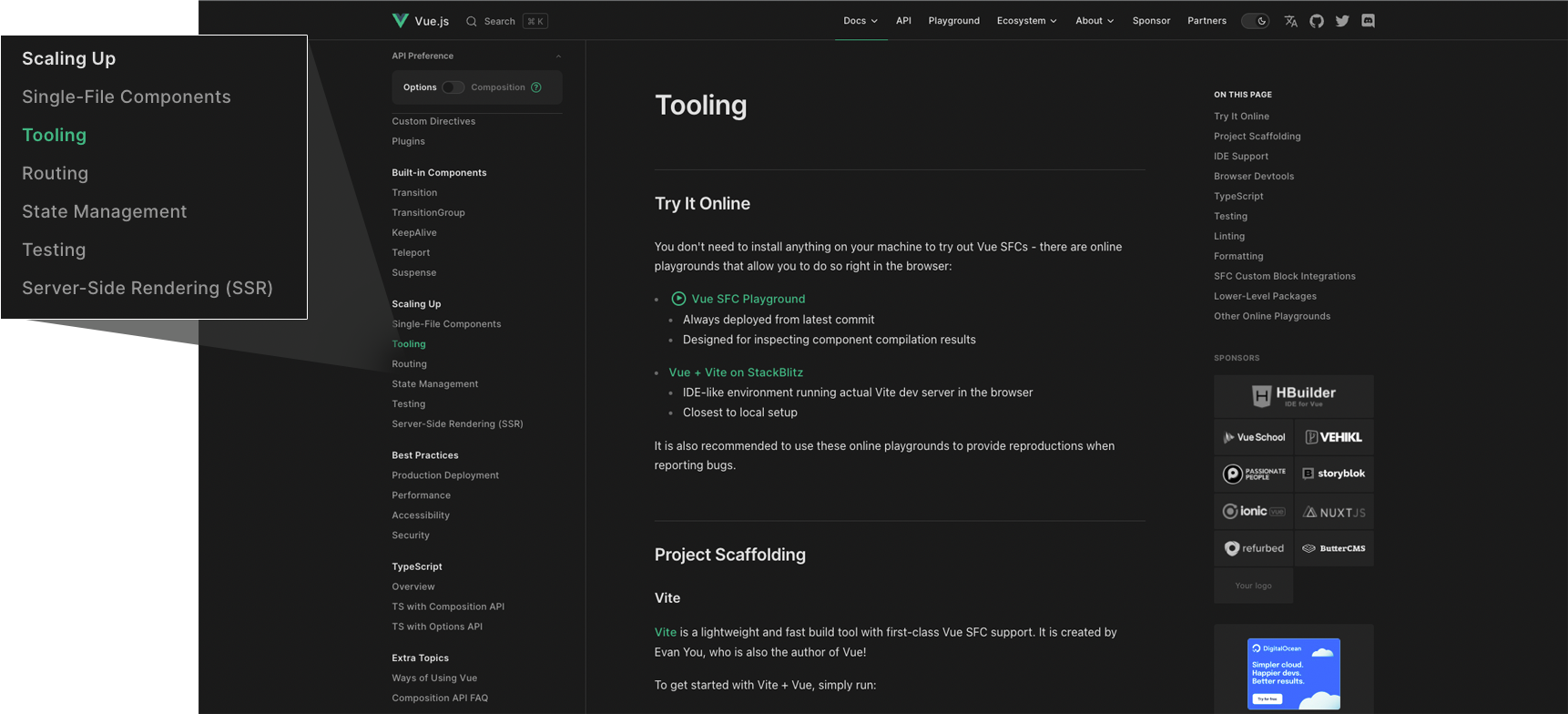
Task: Open KeepAlive in sidebar
Action: [414, 233]
